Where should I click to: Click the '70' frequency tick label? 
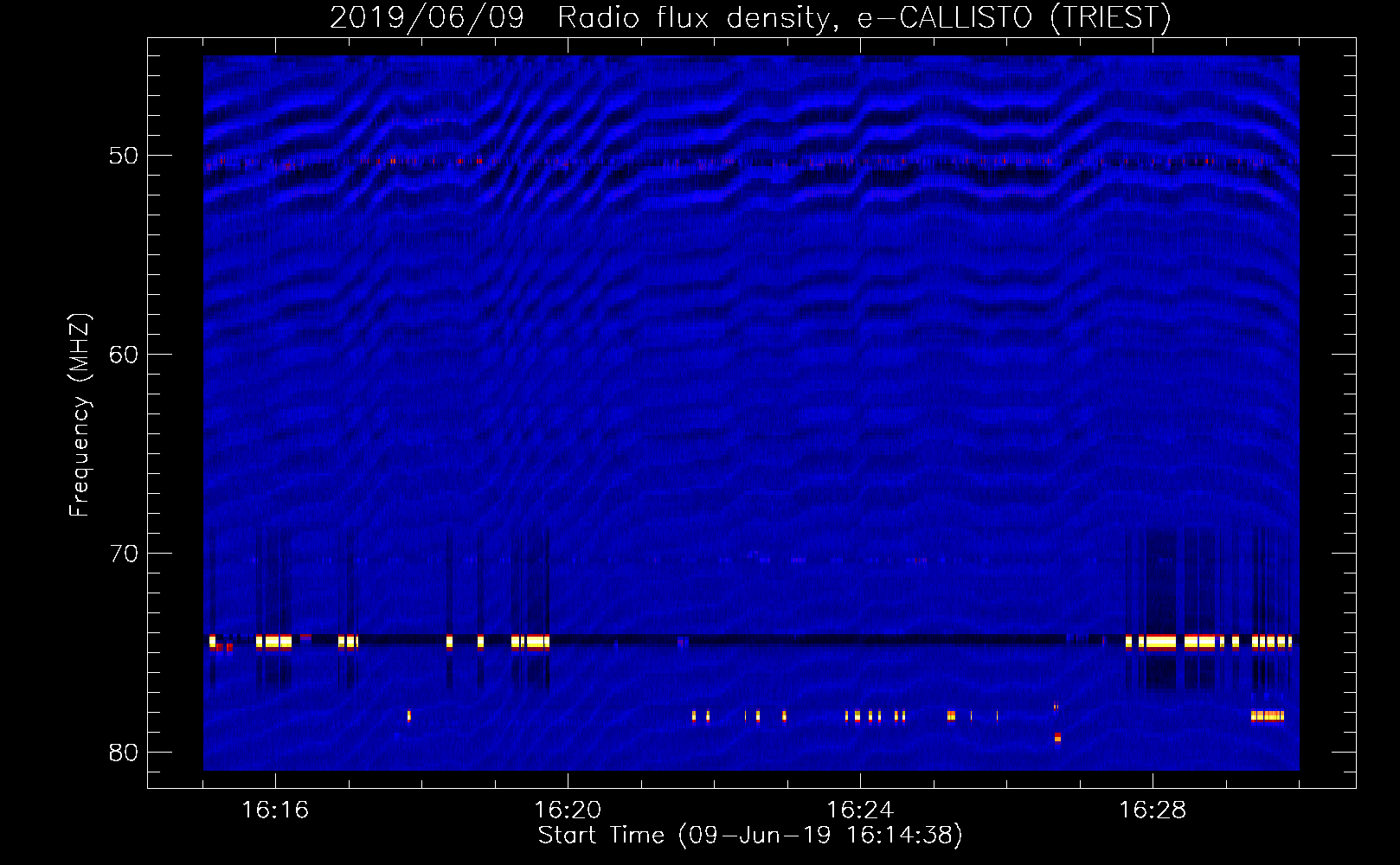[124, 554]
